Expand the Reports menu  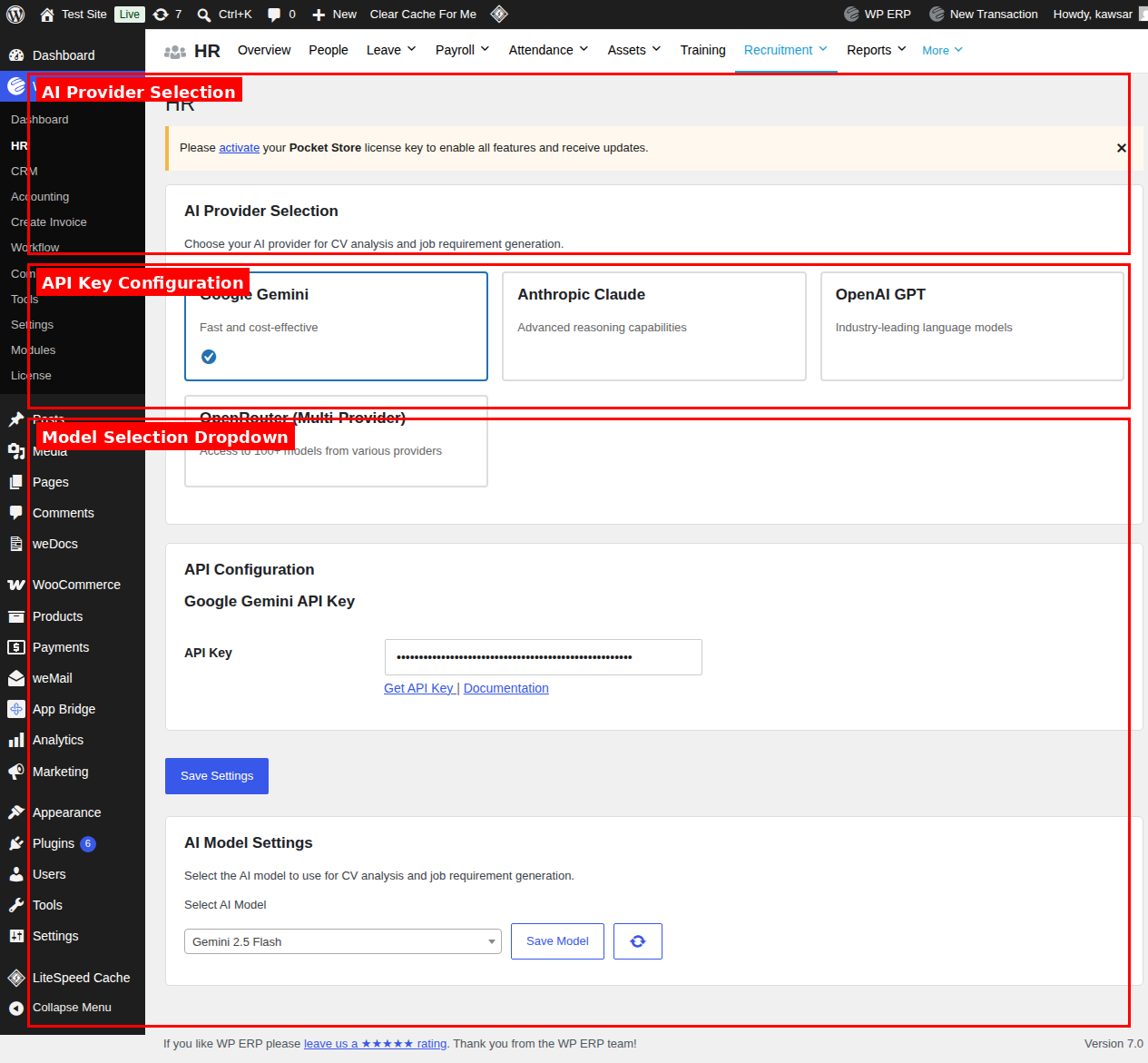(x=877, y=50)
